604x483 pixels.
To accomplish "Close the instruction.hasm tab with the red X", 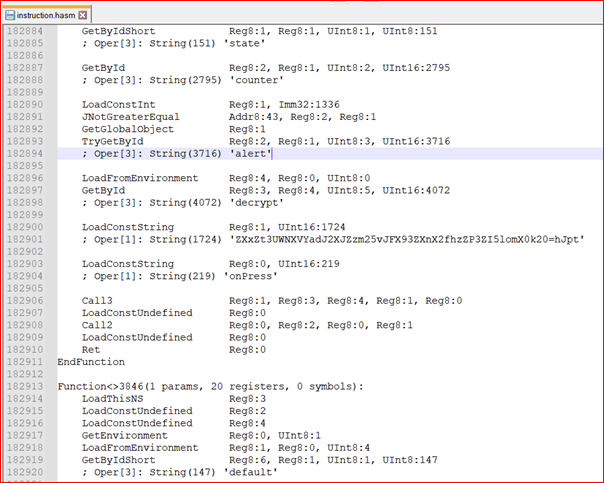I will tap(82, 15).
